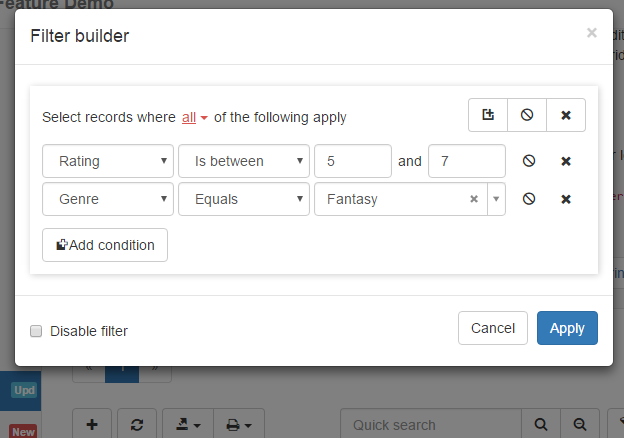The height and width of the screenshot is (438, 624).
Task: Expand the Genre field dropdown
Action: (x=108, y=199)
